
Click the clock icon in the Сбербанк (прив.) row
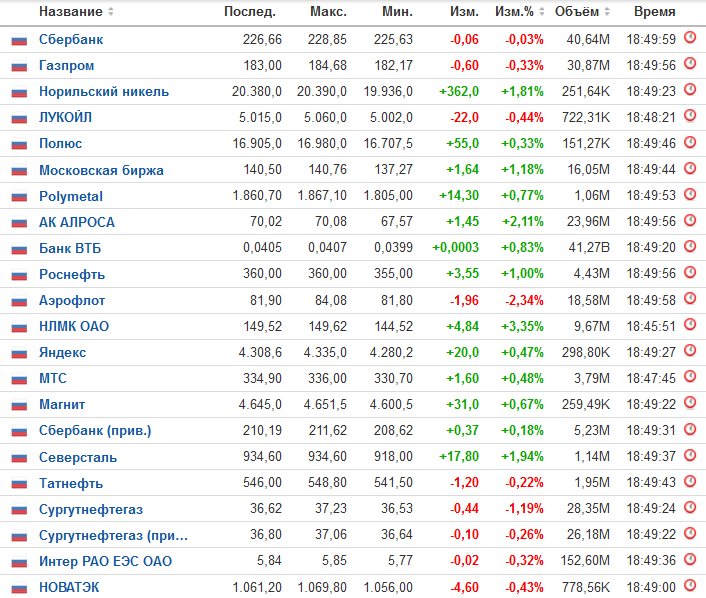pyautogui.click(x=690, y=429)
